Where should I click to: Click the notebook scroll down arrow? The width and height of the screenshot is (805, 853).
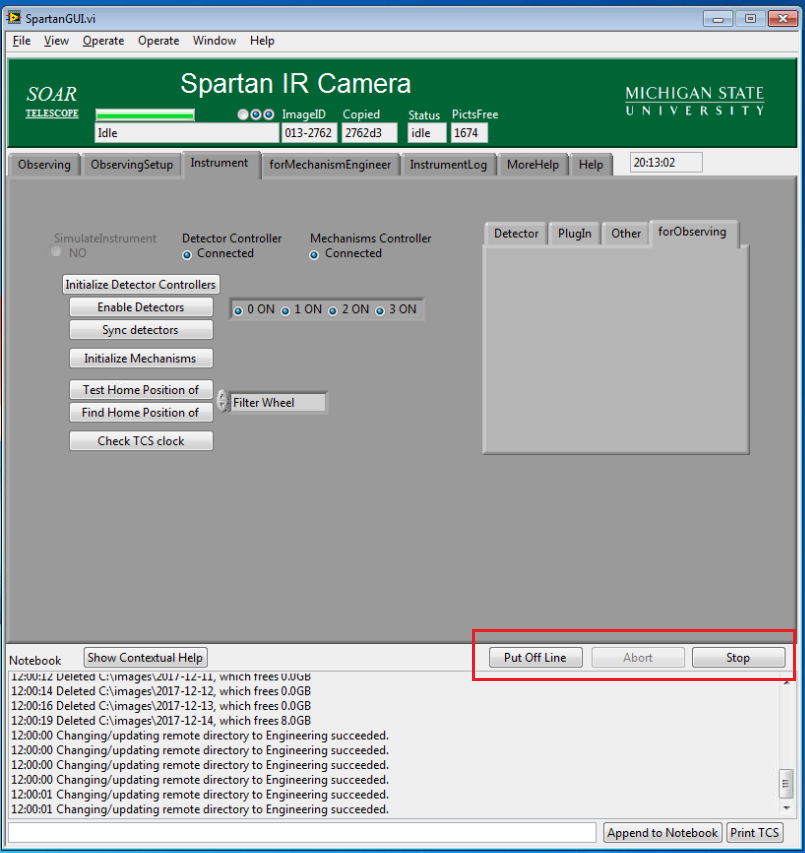(786, 808)
